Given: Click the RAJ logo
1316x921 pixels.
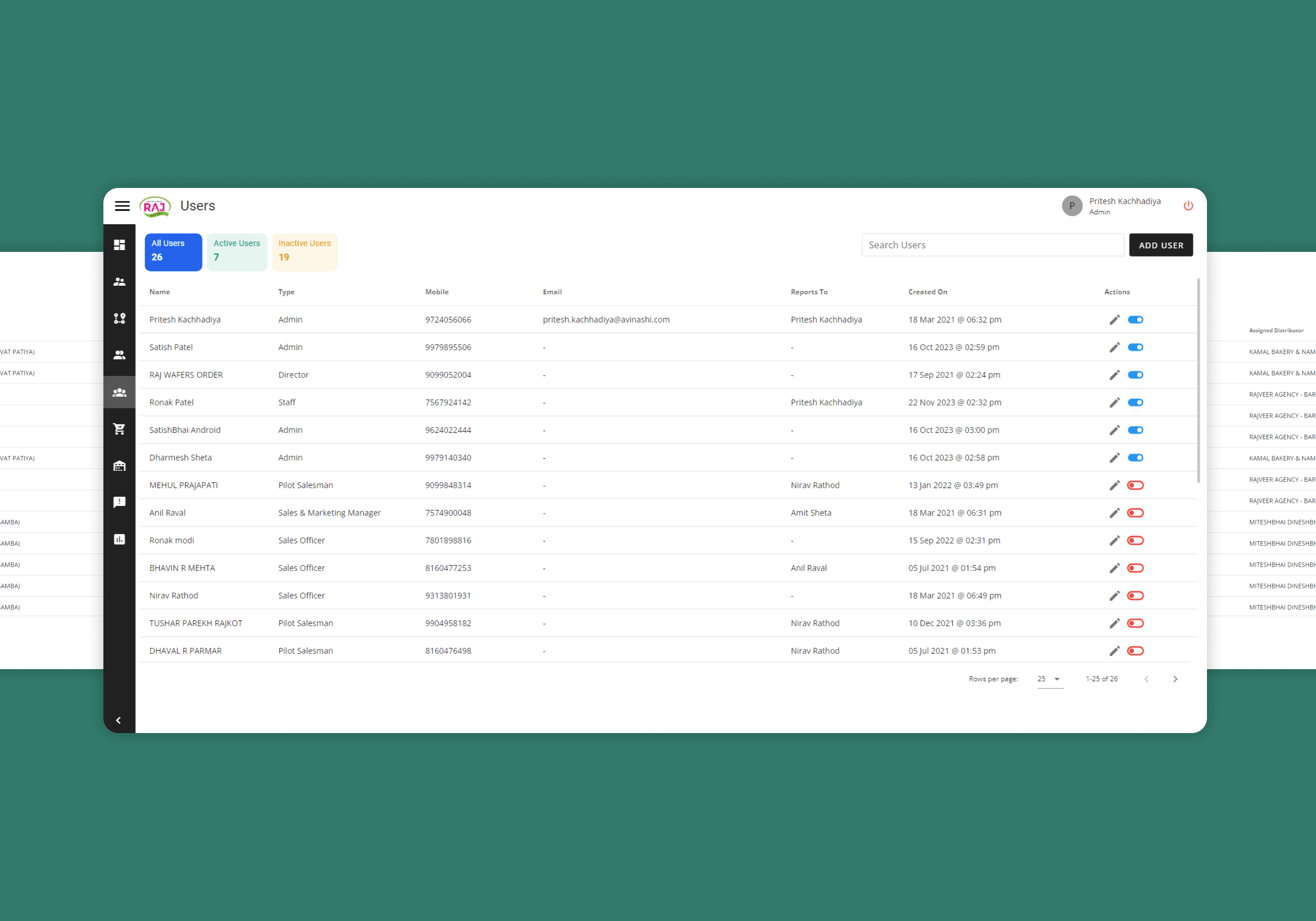Looking at the screenshot, I should pos(155,206).
